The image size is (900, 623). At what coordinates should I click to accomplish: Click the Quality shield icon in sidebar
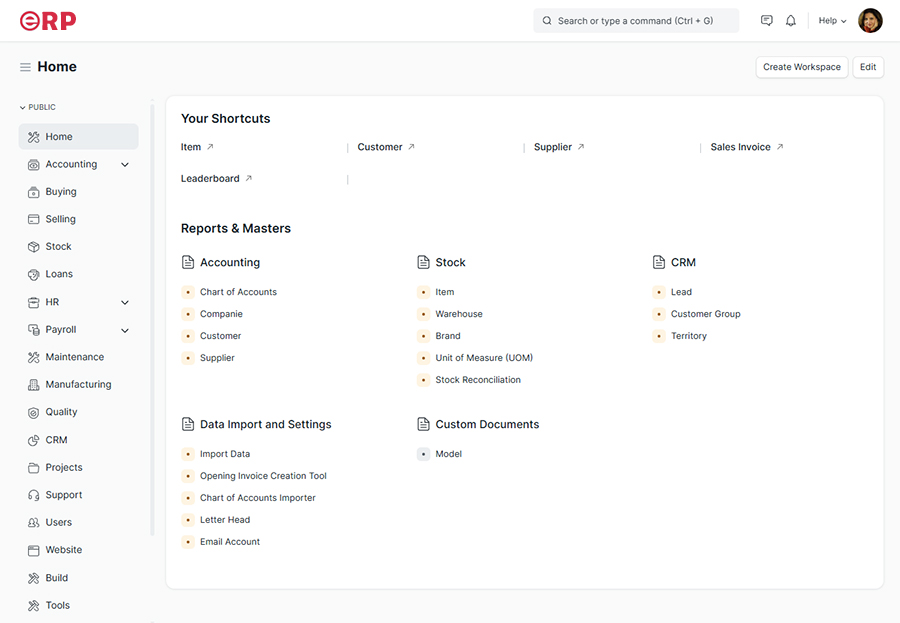(x=34, y=412)
